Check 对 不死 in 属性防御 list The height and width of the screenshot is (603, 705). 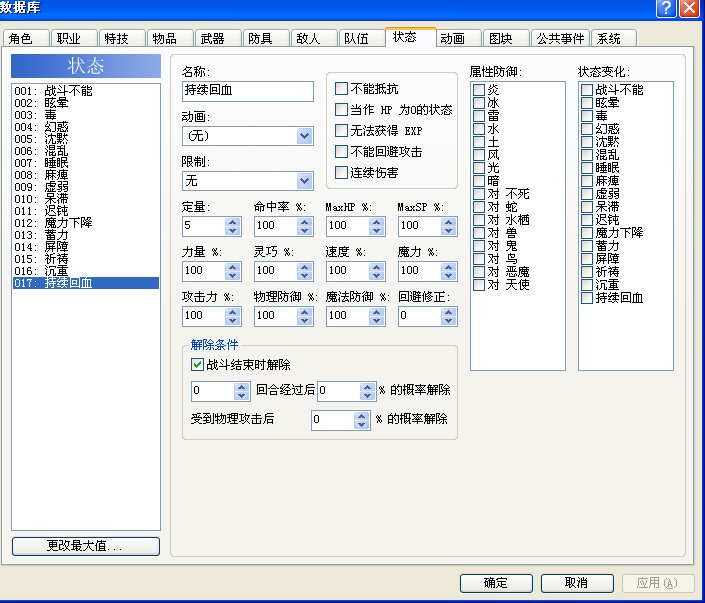(x=479, y=194)
